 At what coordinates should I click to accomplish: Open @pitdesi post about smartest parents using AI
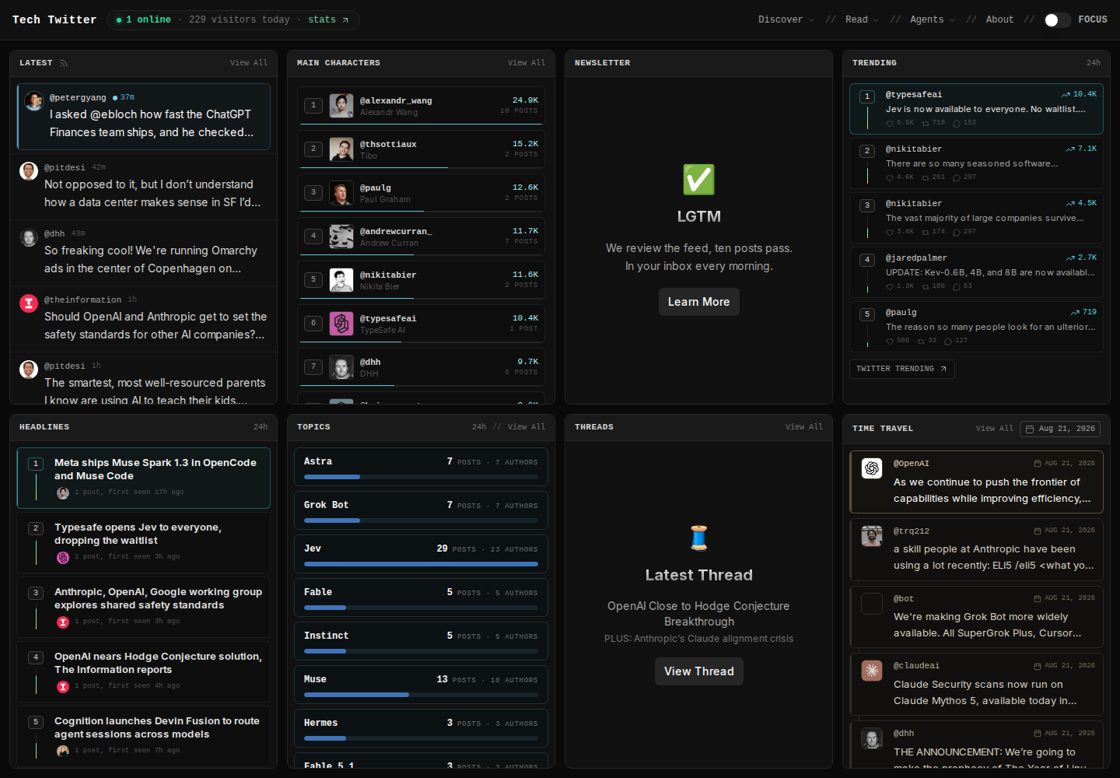click(144, 380)
